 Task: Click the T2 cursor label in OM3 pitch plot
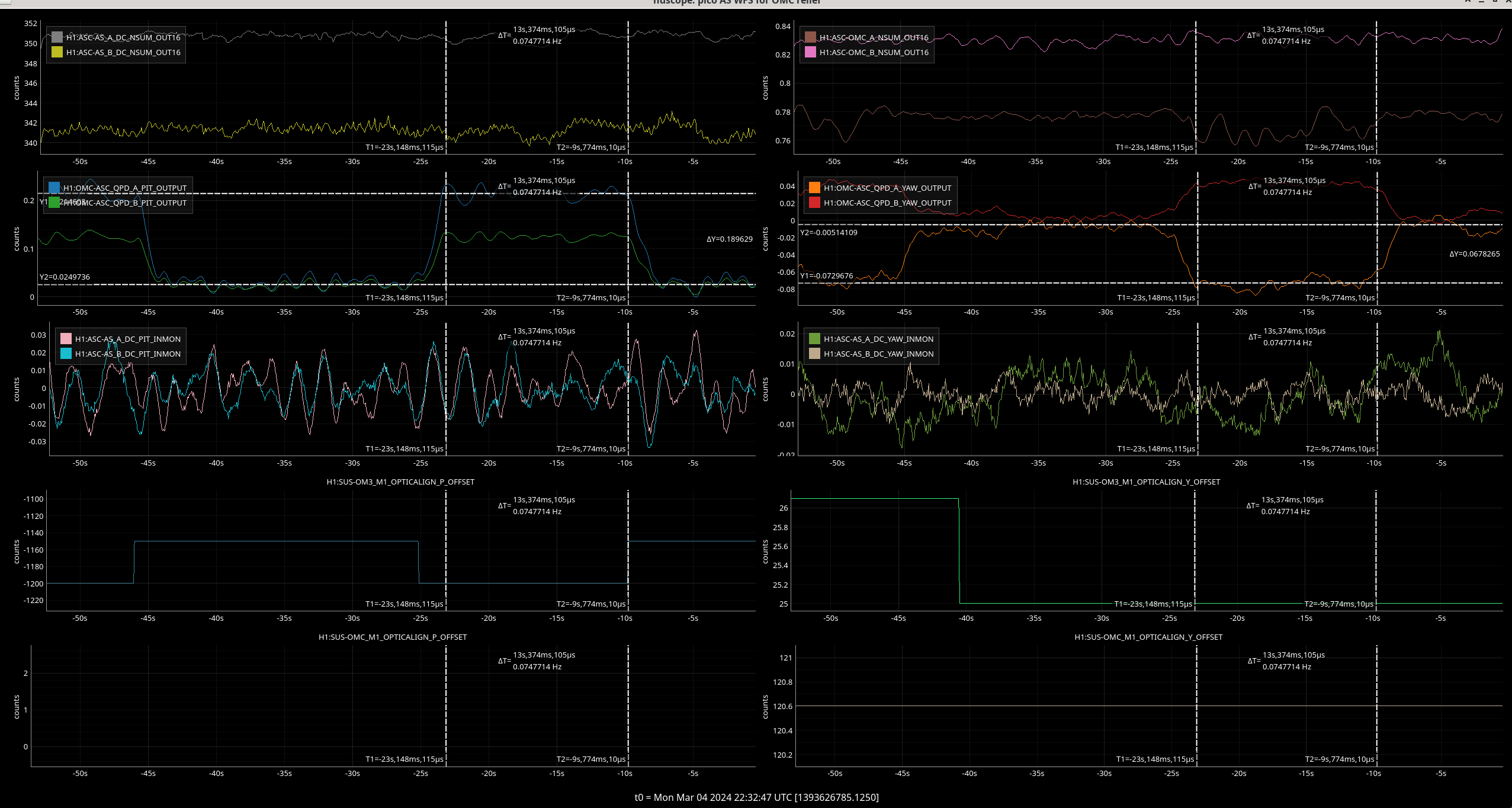click(x=590, y=604)
